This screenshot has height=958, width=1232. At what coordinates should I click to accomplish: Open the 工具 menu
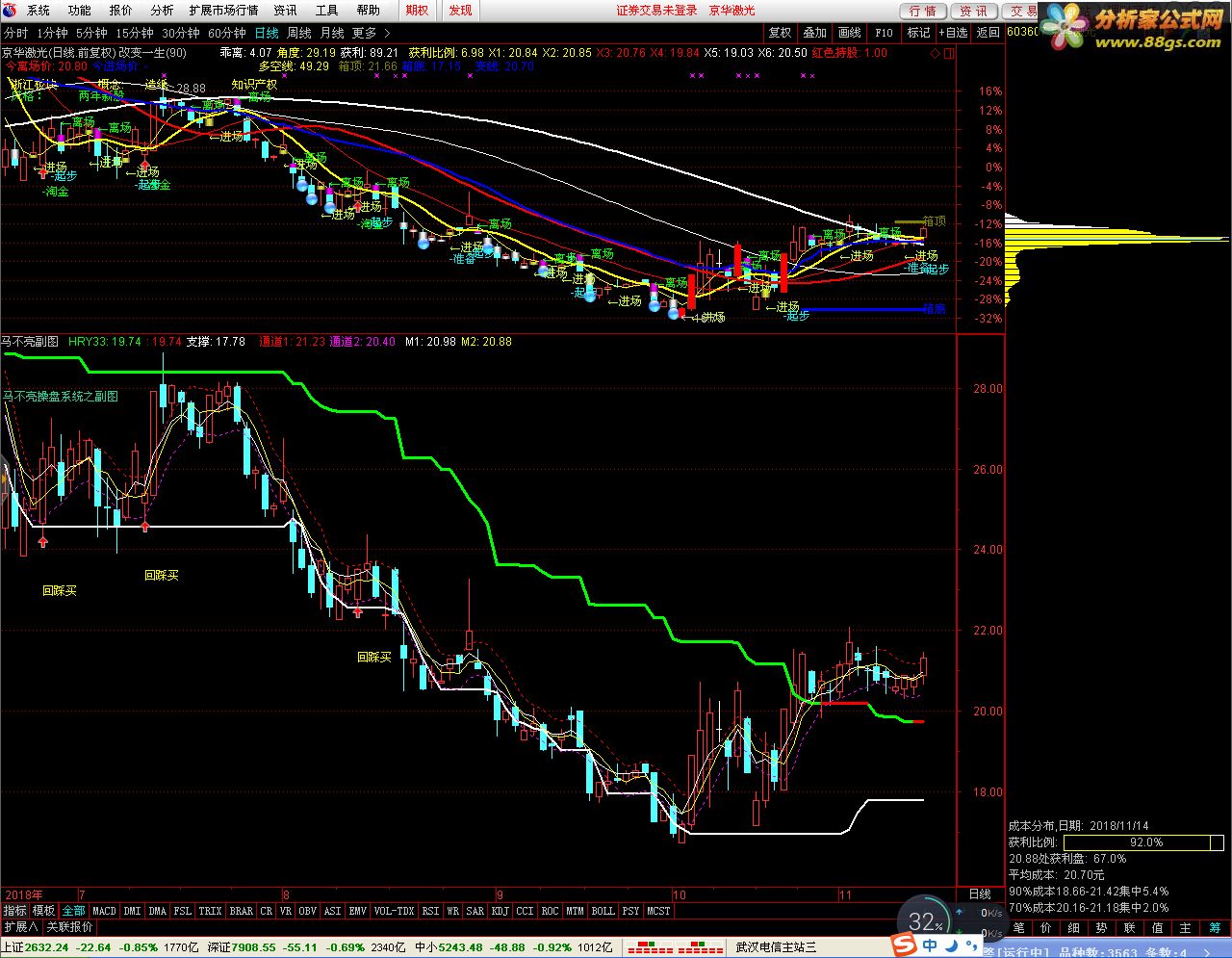point(327,11)
